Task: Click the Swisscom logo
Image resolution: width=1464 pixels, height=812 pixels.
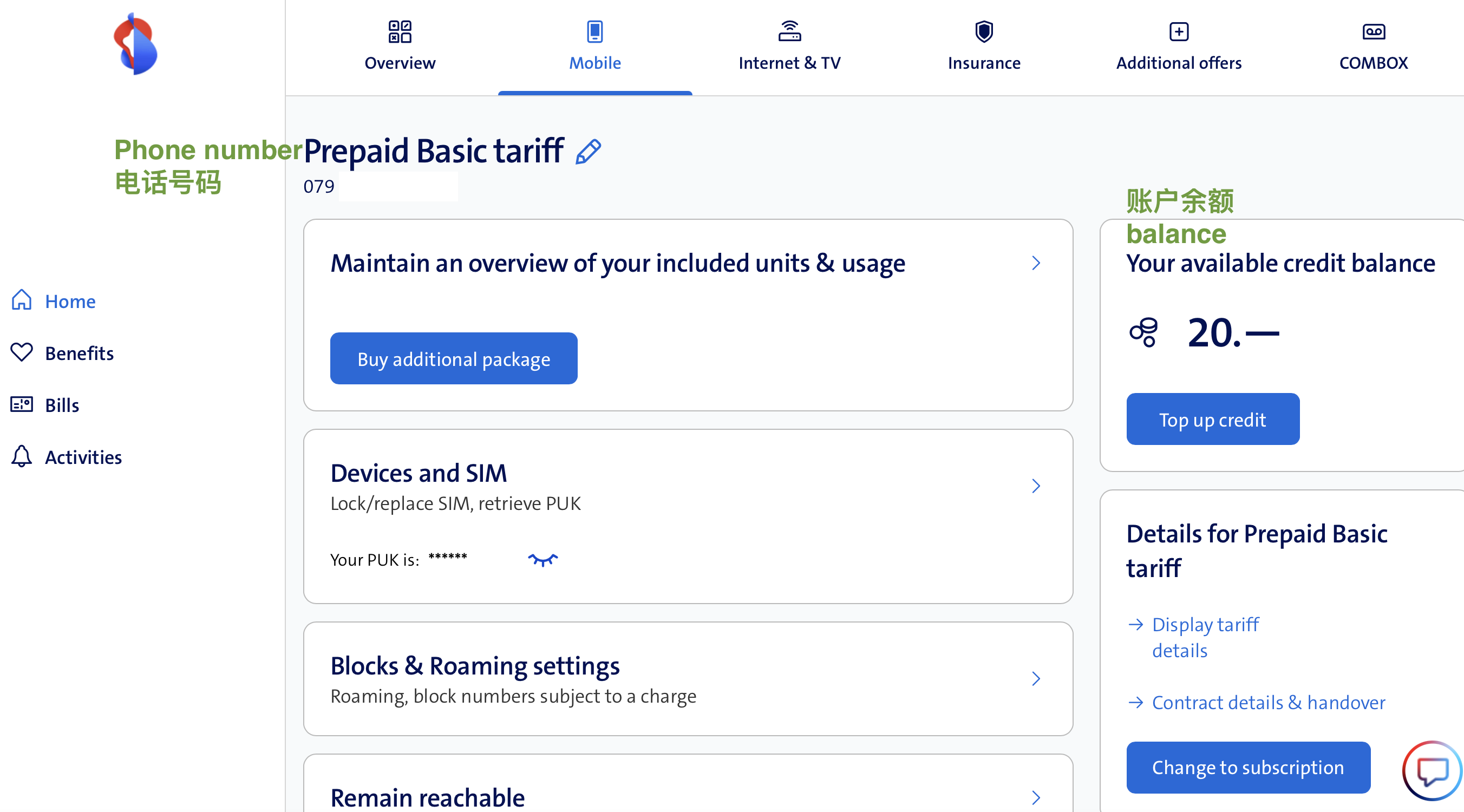Action: click(x=135, y=44)
